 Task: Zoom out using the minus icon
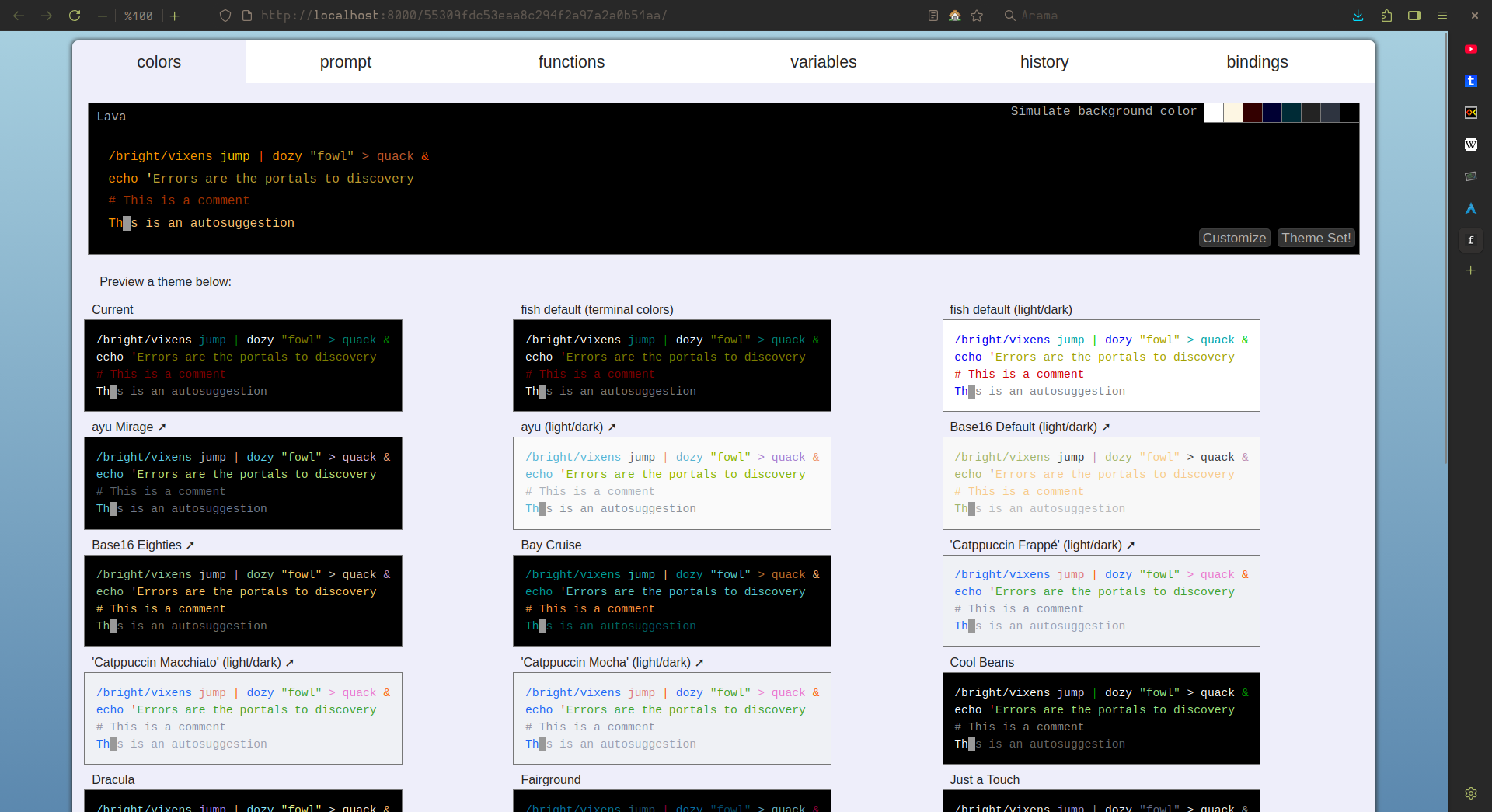coord(103,16)
